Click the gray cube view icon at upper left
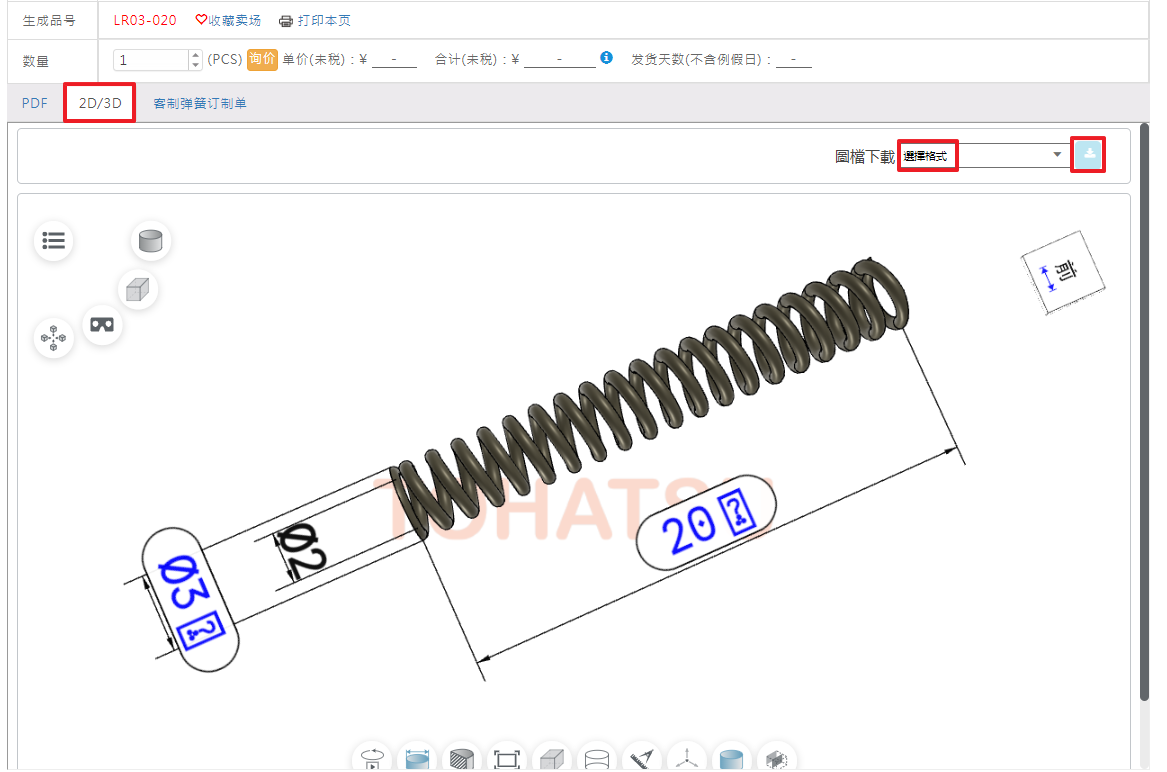1167x772 pixels. point(138,290)
